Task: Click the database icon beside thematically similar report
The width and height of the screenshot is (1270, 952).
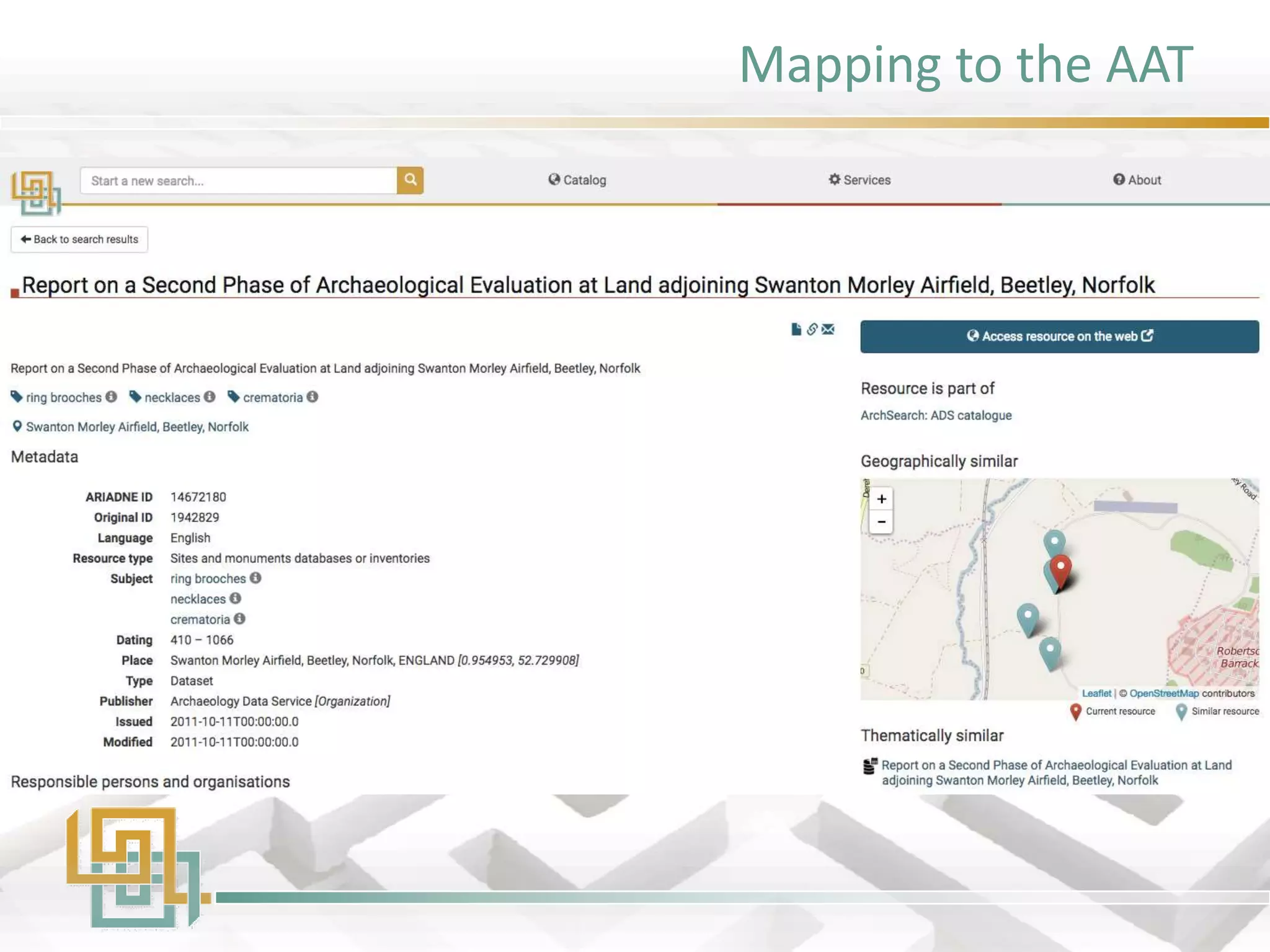Action: pos(870,766)
